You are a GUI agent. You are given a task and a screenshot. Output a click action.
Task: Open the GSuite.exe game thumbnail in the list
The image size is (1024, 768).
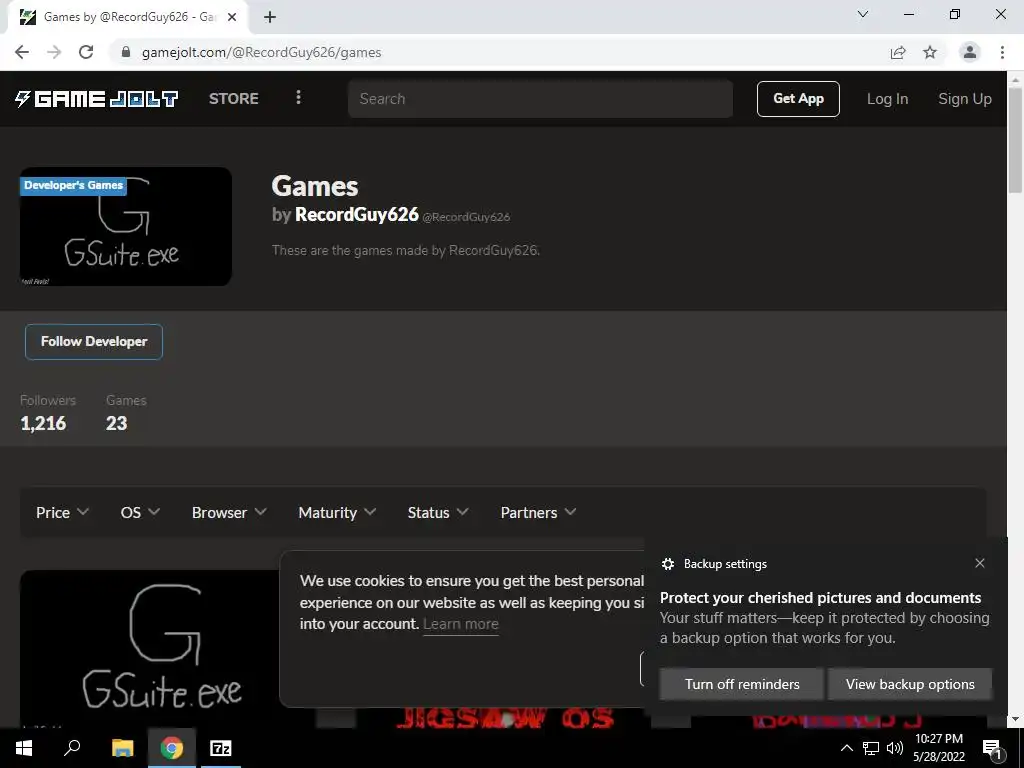pyautogui.click(x=150, y=648)
